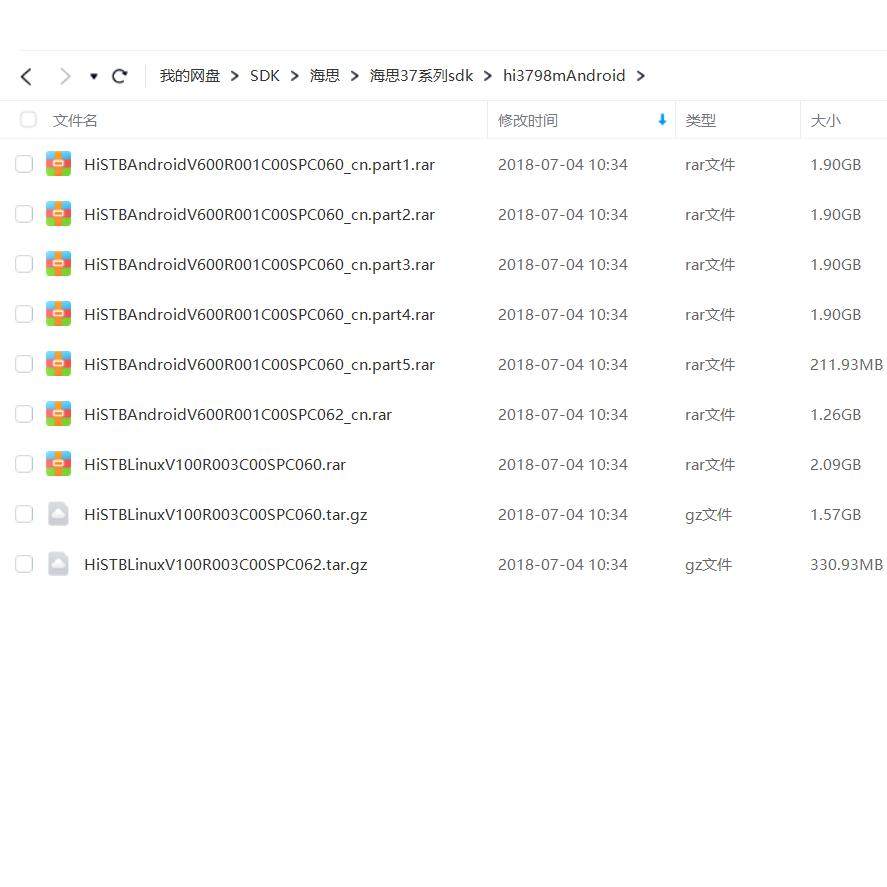The height and width of the screenshot is (887, 887).
Task: Expand chevron after SDK breadcrumb
Action: pos(295,76)
